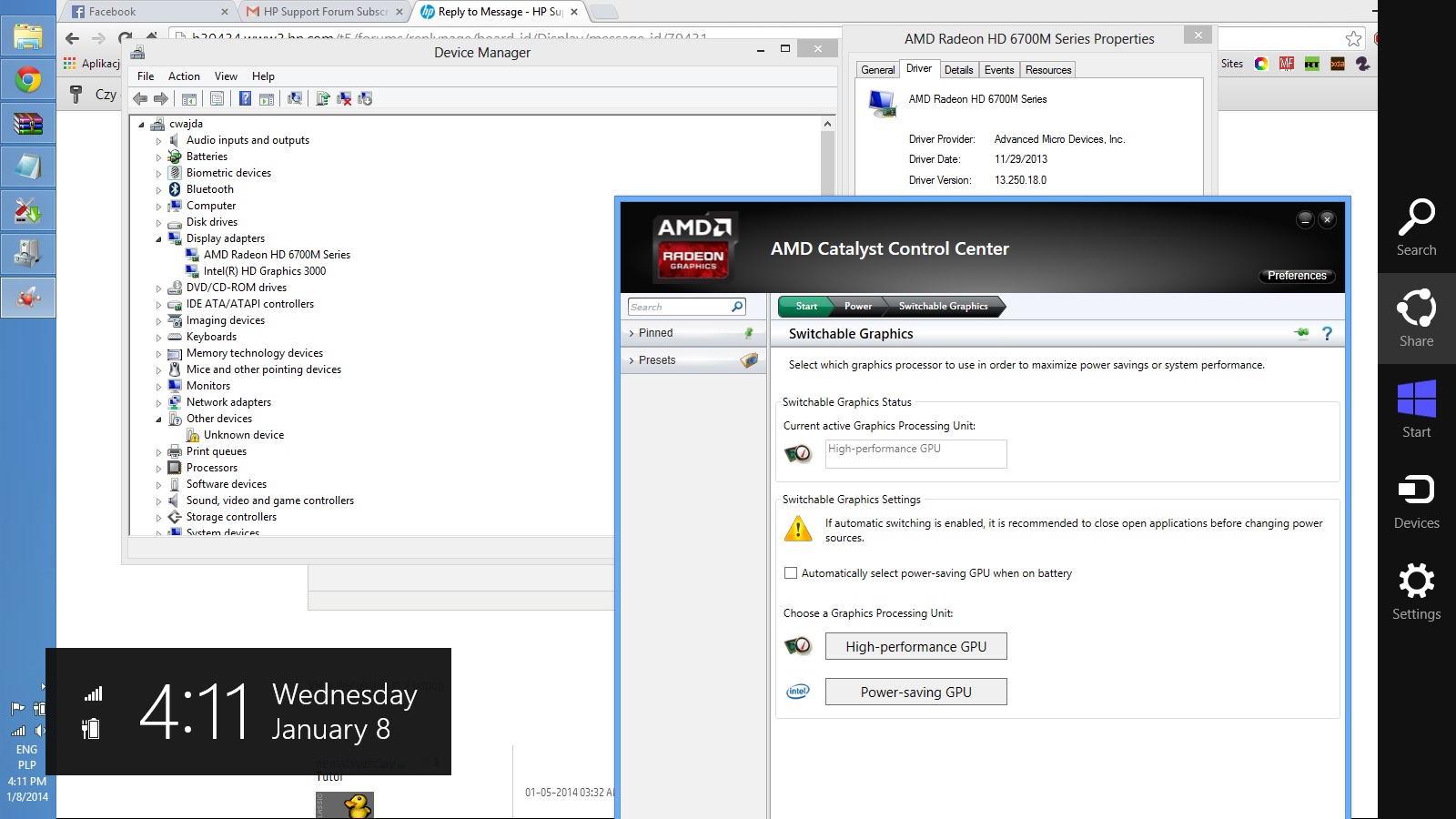Expand the Processors node

click(158, 469)
